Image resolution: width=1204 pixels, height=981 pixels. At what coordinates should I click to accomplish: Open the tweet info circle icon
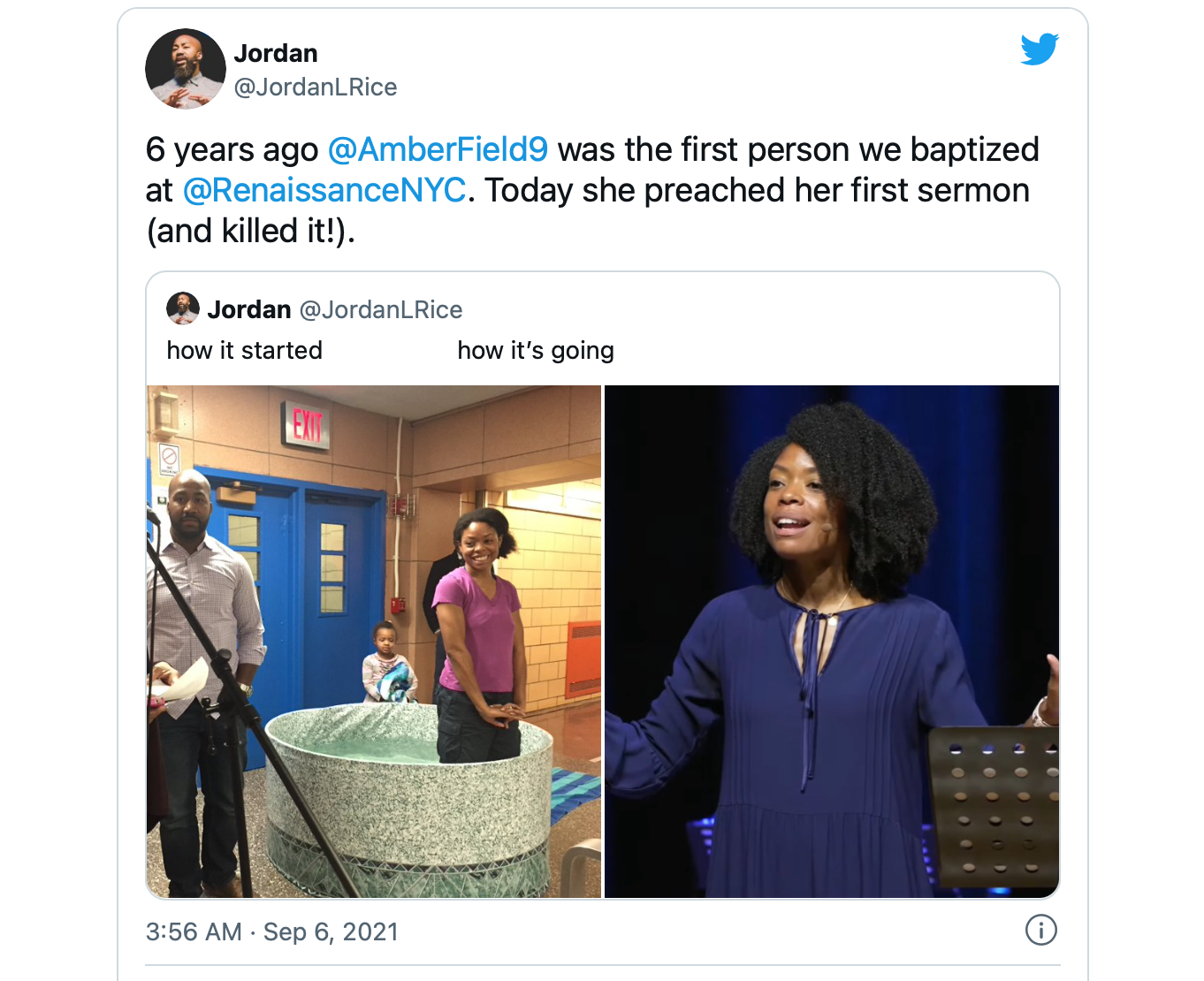(x=1041, y=930)
